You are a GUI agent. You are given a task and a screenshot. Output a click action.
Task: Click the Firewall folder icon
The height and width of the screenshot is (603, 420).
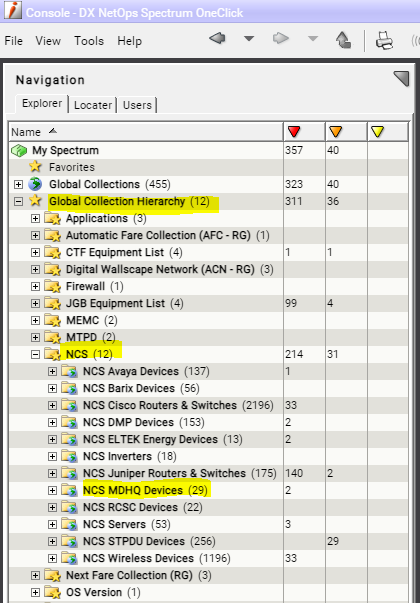click(52, 287)
